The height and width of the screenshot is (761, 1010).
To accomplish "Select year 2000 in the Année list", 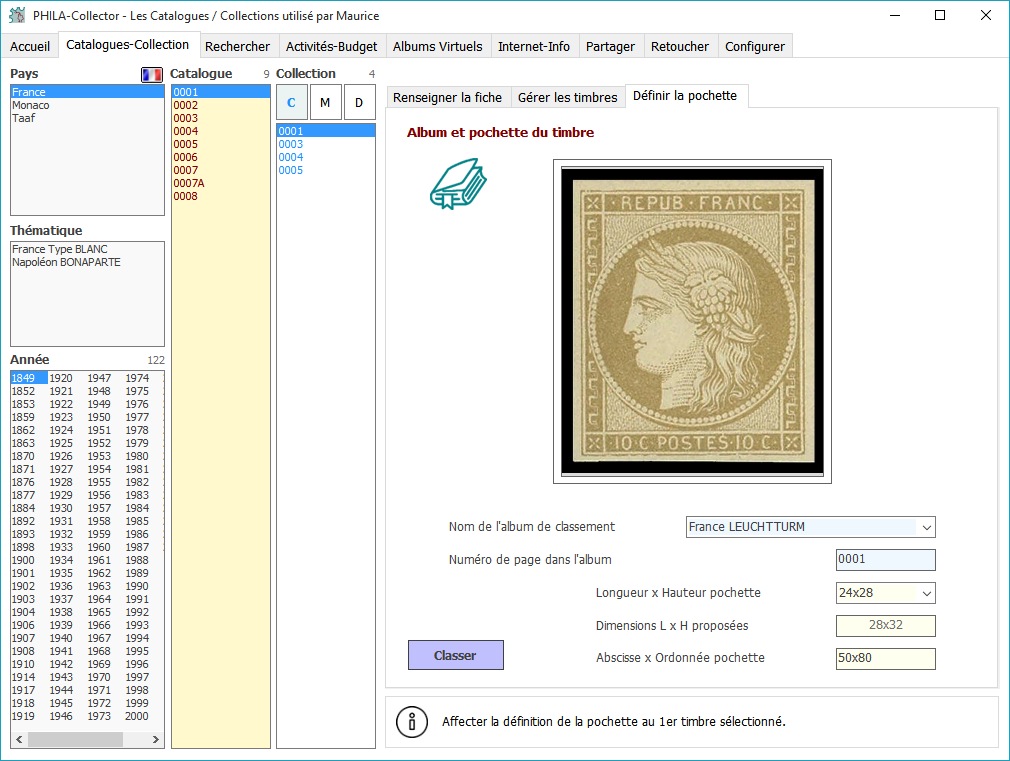I will pos(137,716).
